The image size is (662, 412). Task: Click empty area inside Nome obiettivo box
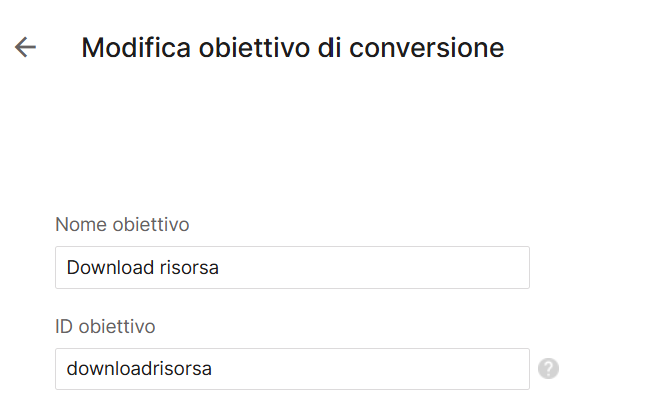372,268
